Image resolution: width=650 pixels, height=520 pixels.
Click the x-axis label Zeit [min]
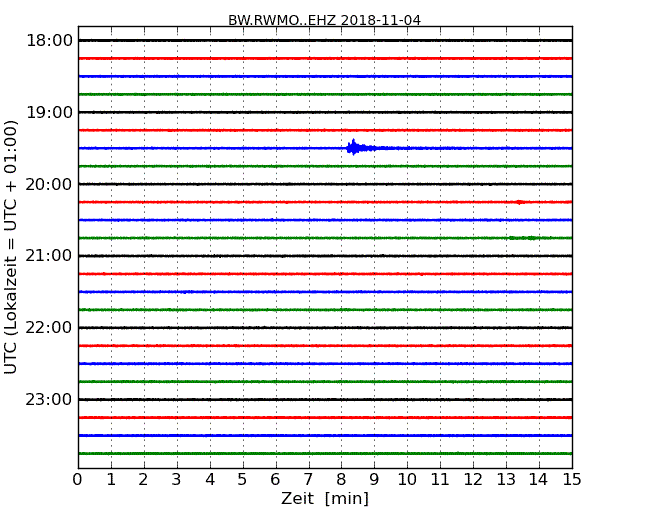(325, 498)
